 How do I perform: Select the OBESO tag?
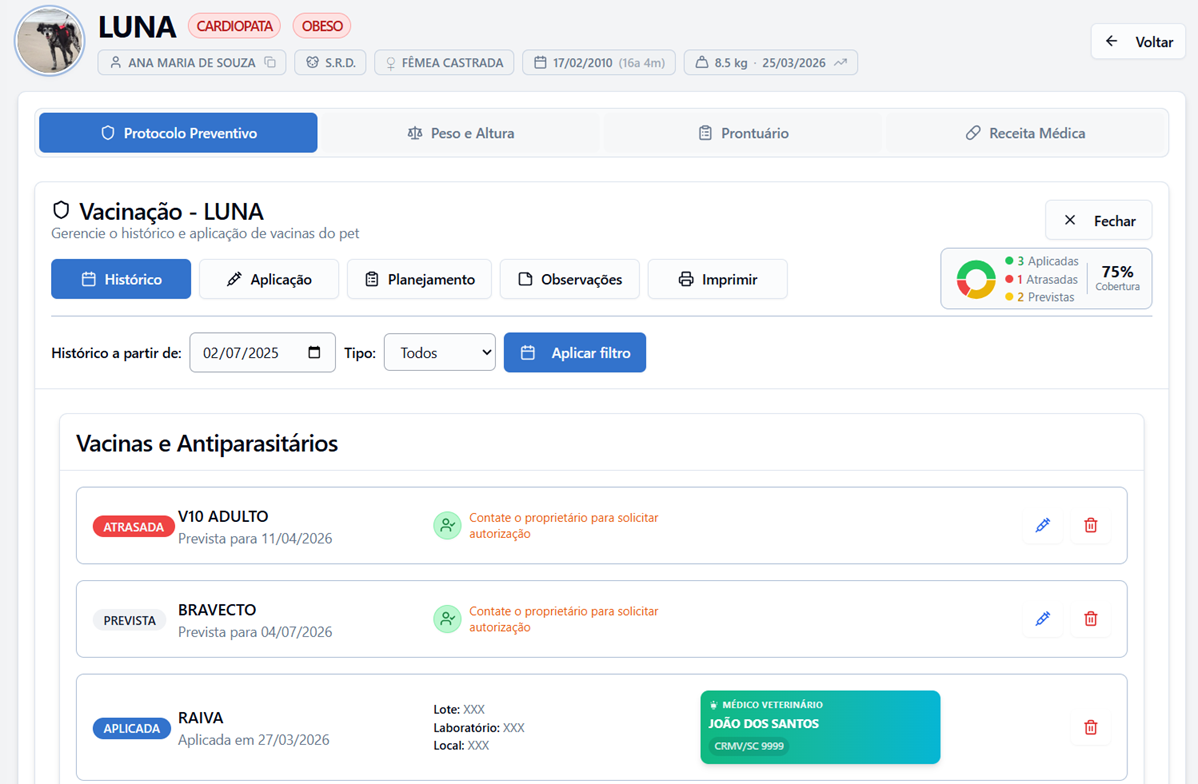(x=322, y=26)
